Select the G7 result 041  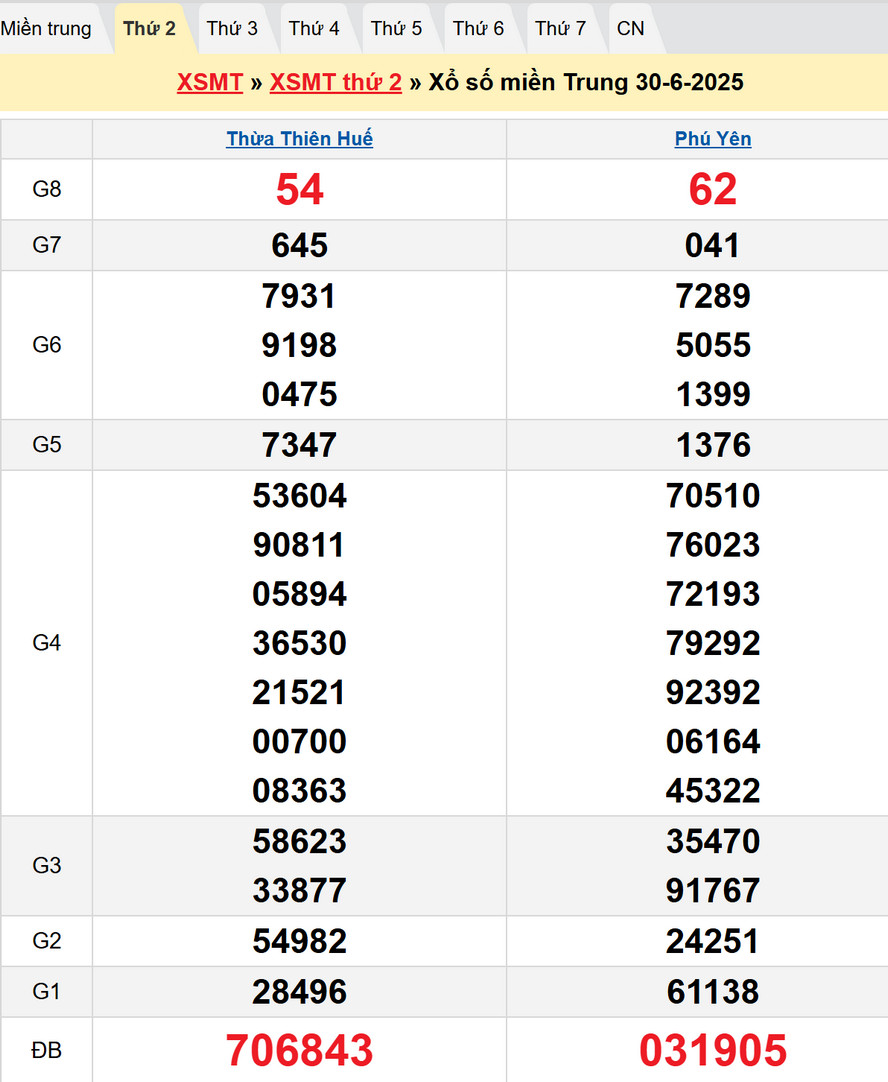pos(713,245)
